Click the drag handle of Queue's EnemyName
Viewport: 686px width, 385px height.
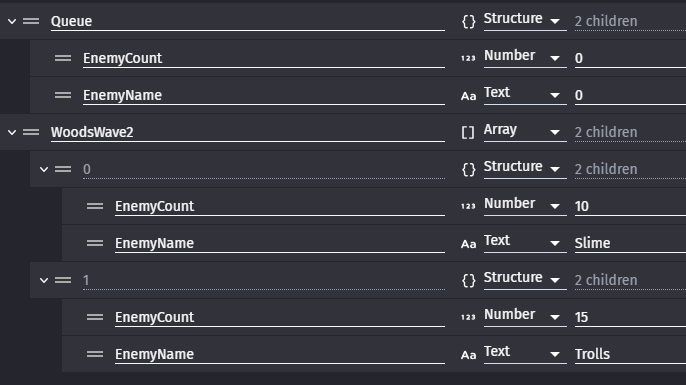63,95
